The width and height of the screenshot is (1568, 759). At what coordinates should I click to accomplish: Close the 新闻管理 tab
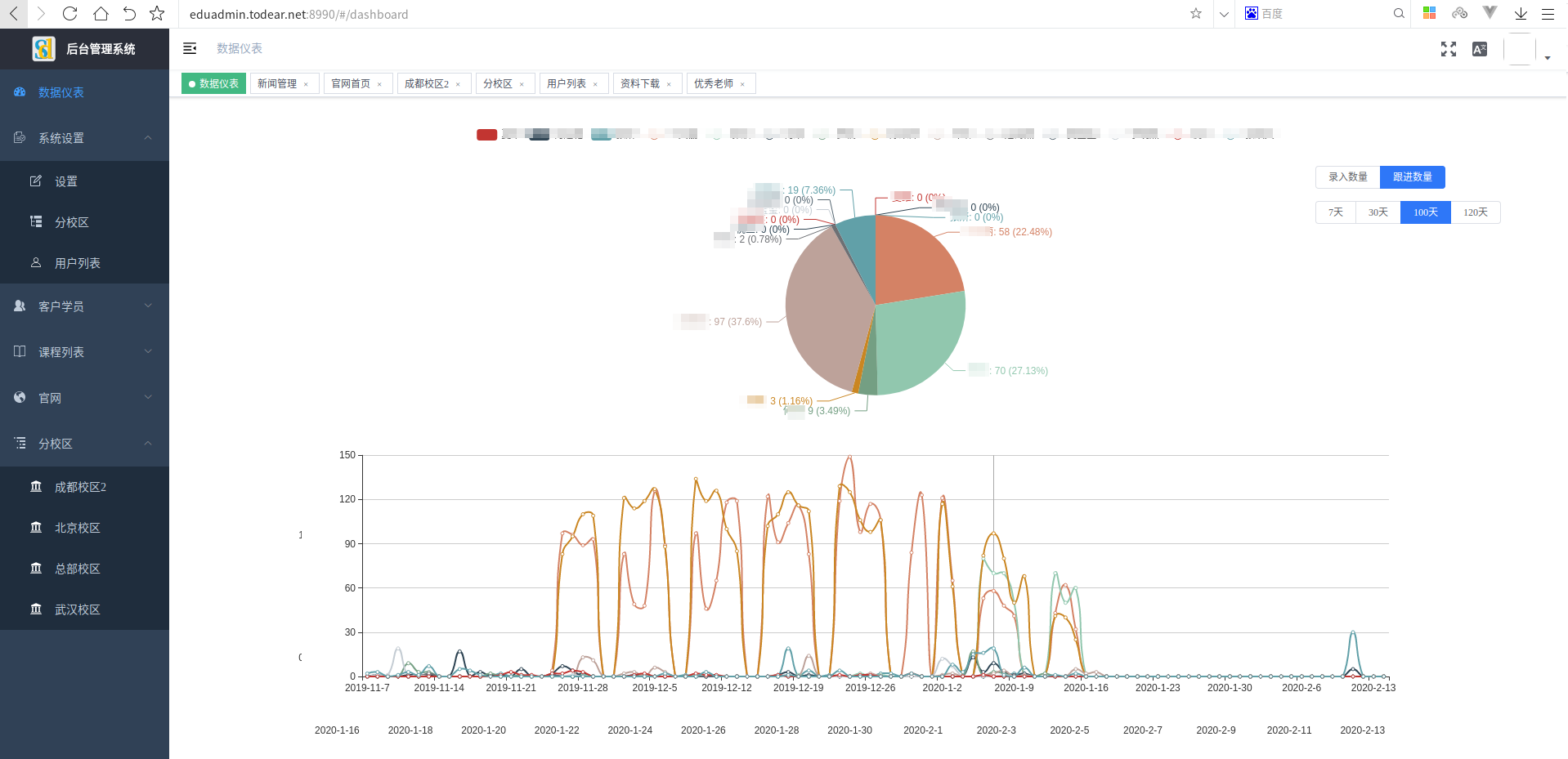306,84
